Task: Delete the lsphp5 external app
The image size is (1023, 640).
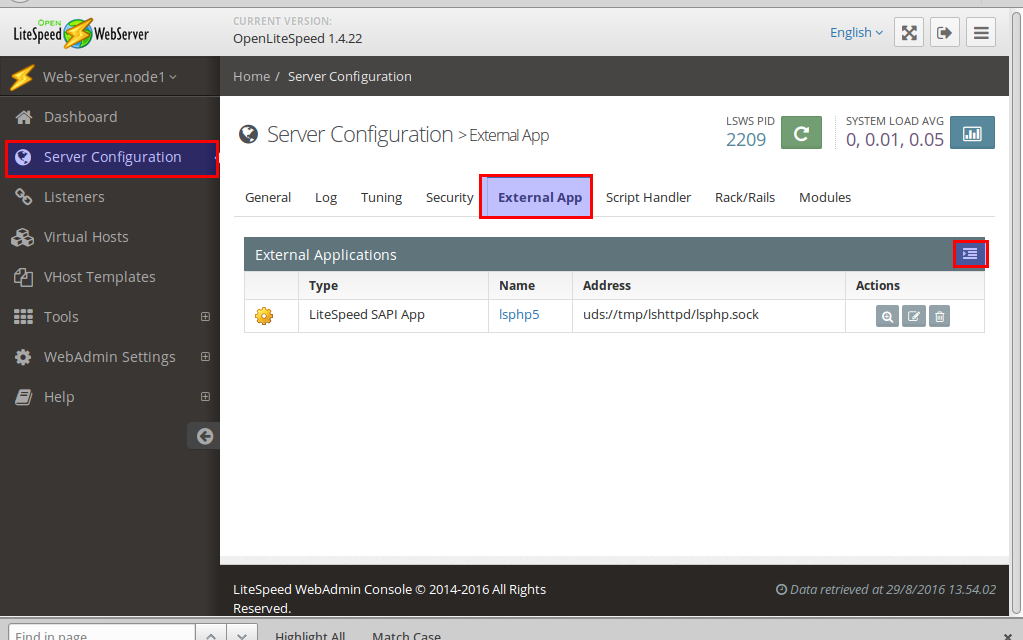Action: (939, 316)
